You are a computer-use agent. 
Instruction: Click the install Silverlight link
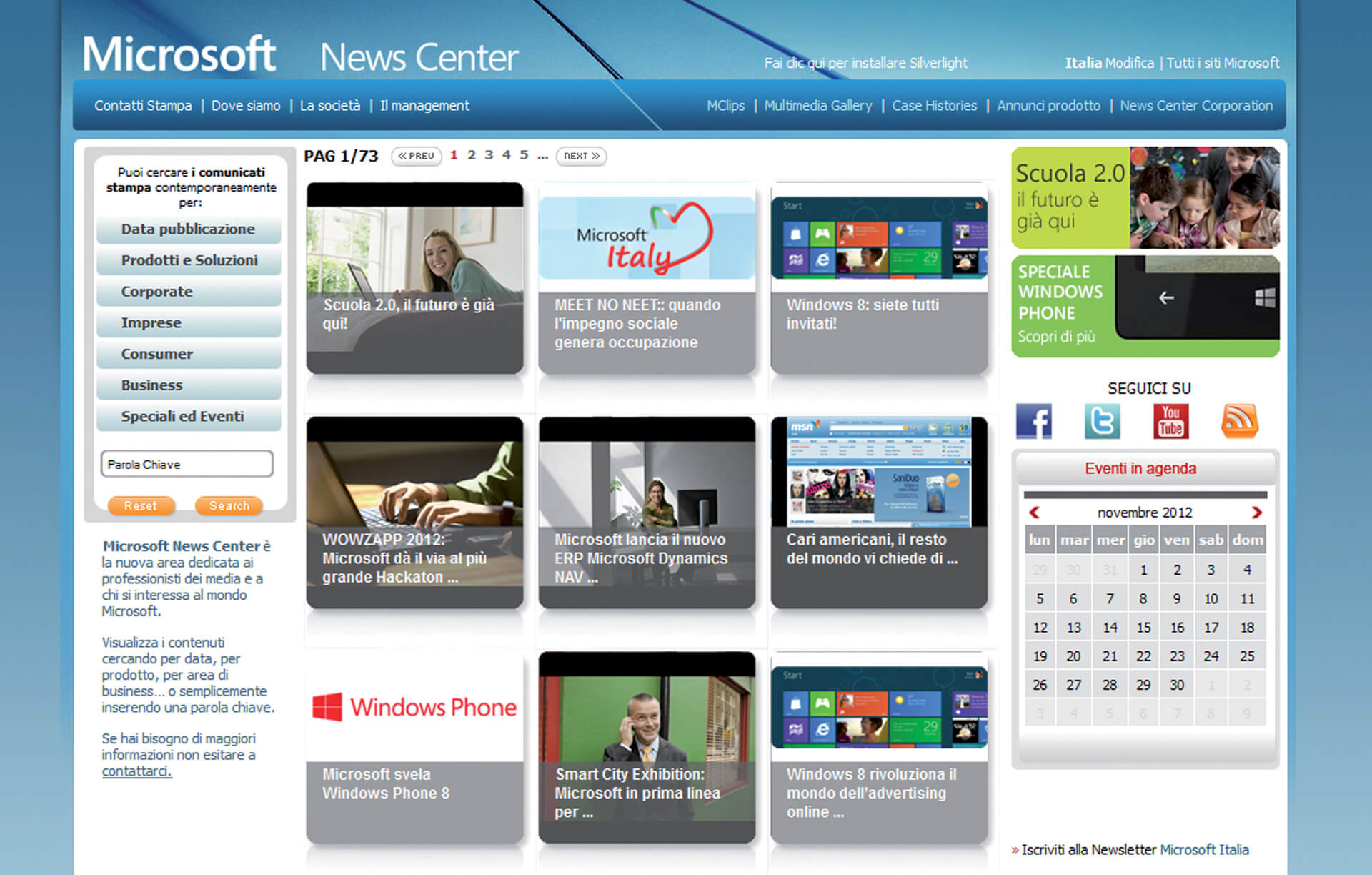pyautogui.click(x=865, y=63)
